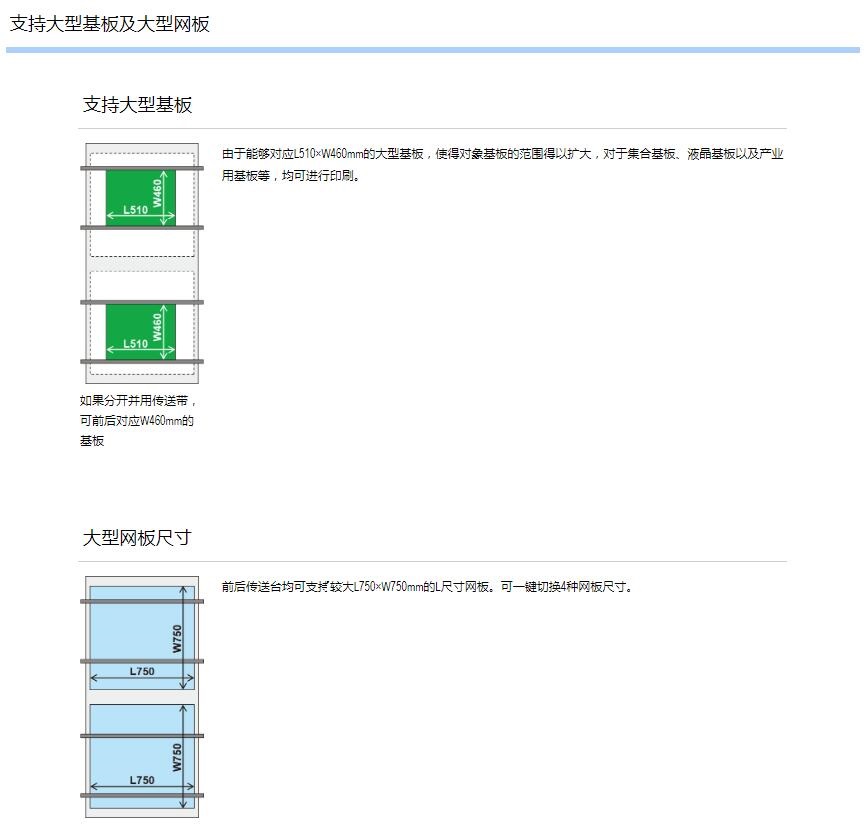The height and width of the screenshot is (830, 866).
Task: Click W460 label in upper green board
Action: [x=158, y=191]
